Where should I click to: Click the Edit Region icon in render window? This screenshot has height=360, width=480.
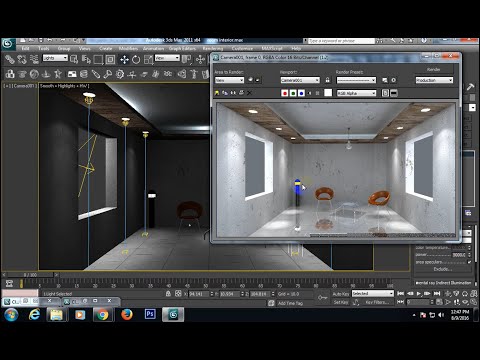[251, 80]
